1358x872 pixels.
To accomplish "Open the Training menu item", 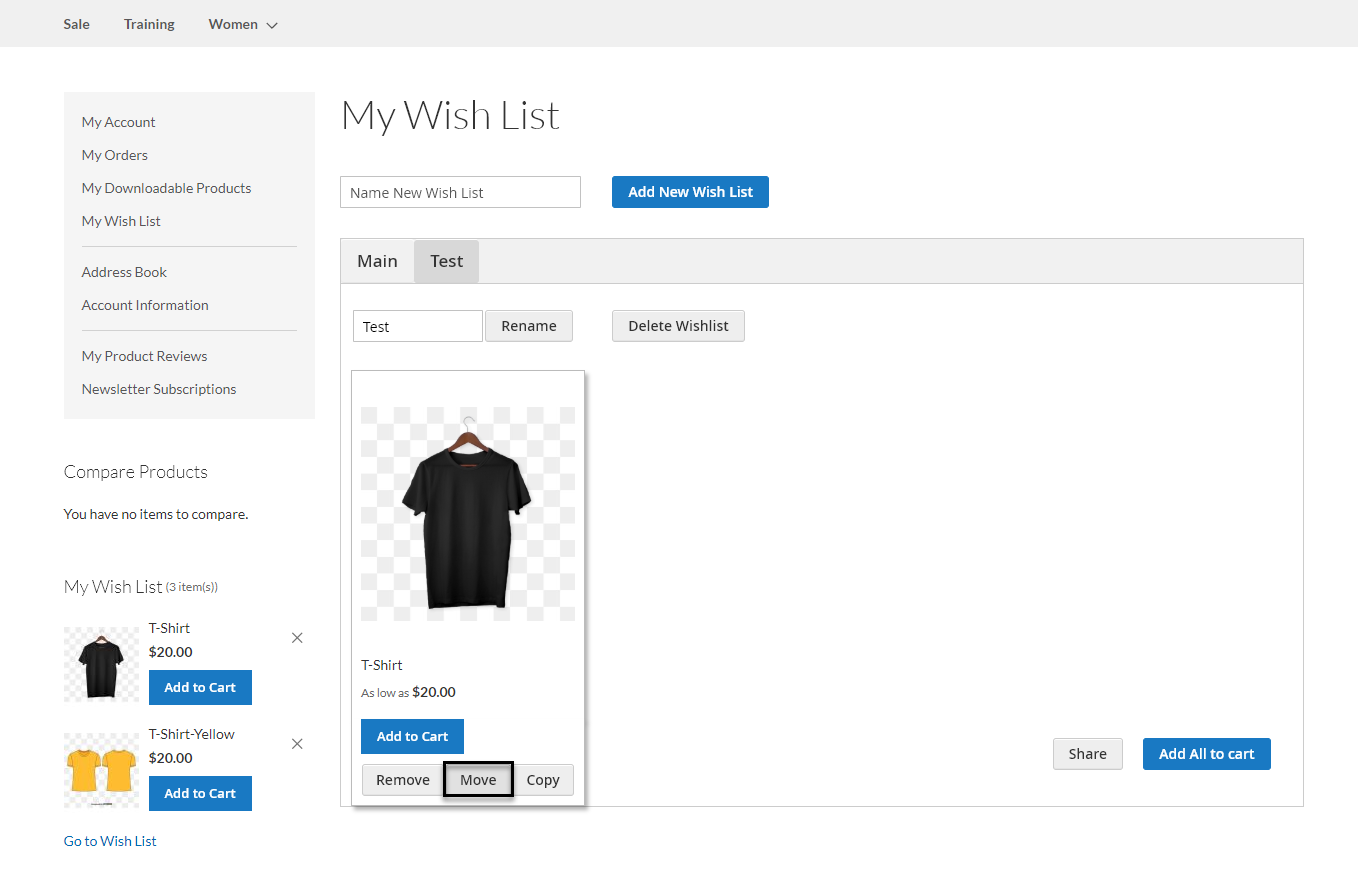I will (x=149, y=24).
